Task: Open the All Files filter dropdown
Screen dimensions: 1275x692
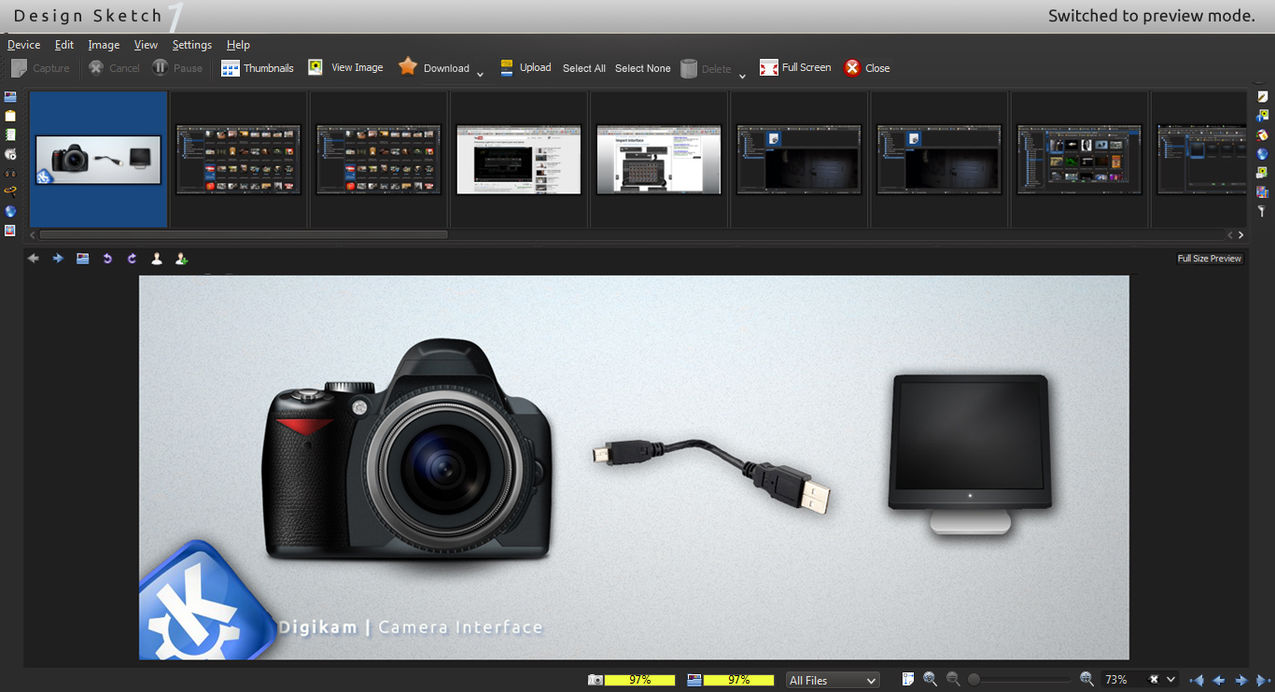Action: pos(832,680)
